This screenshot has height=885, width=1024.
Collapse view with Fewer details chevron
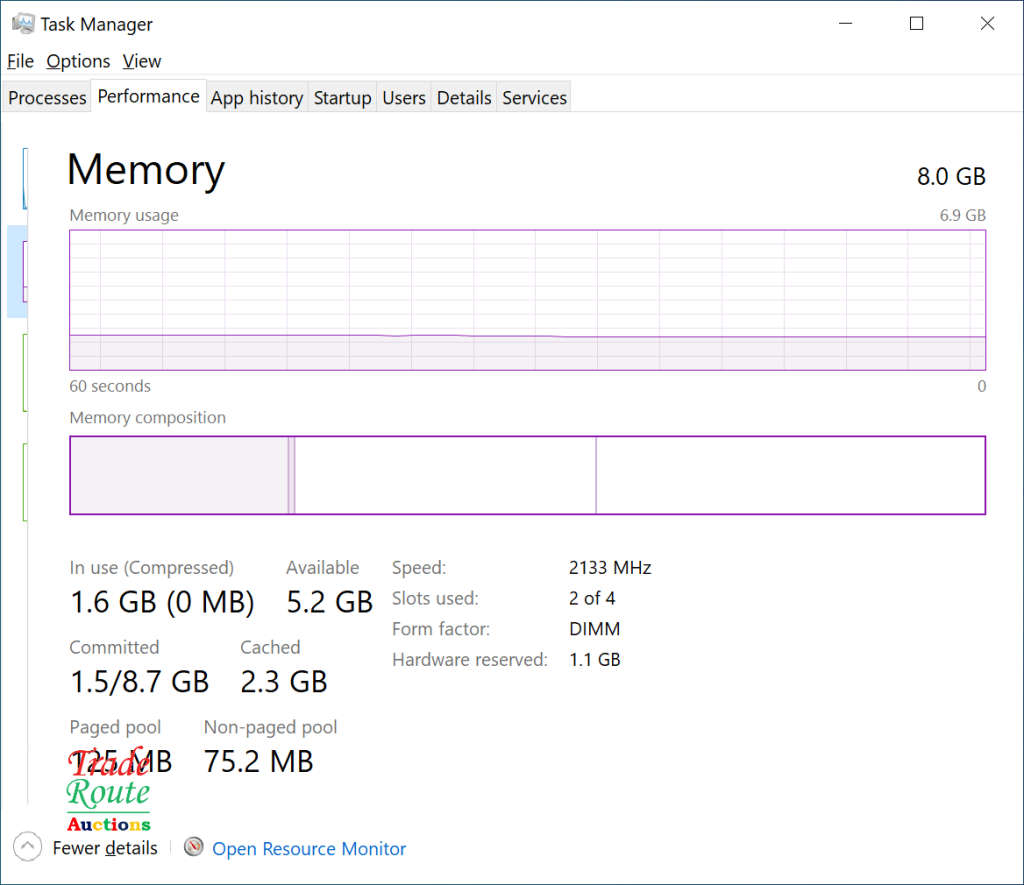(x=28, y=847)
